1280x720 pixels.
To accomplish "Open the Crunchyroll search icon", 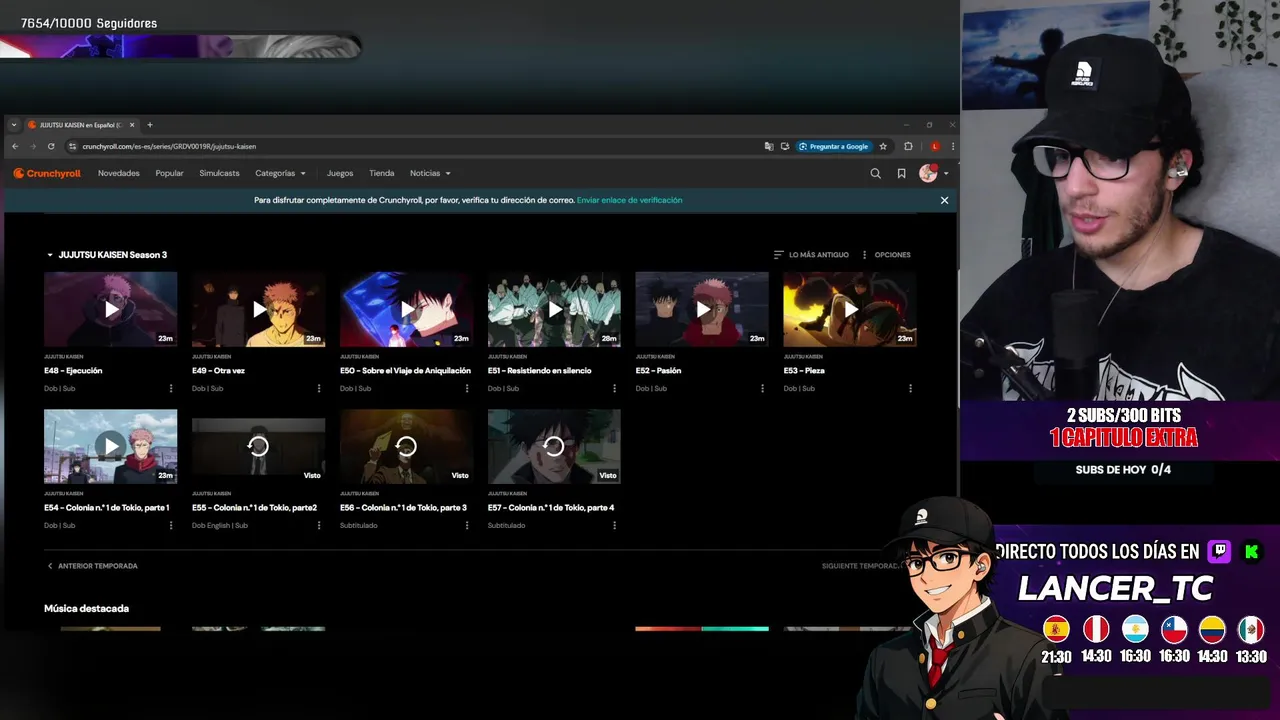I will 875,173.
